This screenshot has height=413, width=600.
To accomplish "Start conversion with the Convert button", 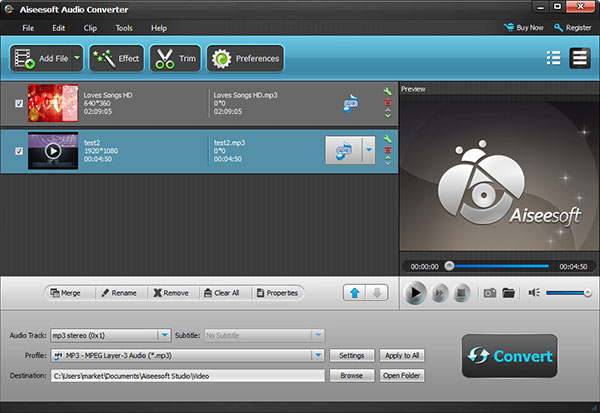I will (510, 356).
